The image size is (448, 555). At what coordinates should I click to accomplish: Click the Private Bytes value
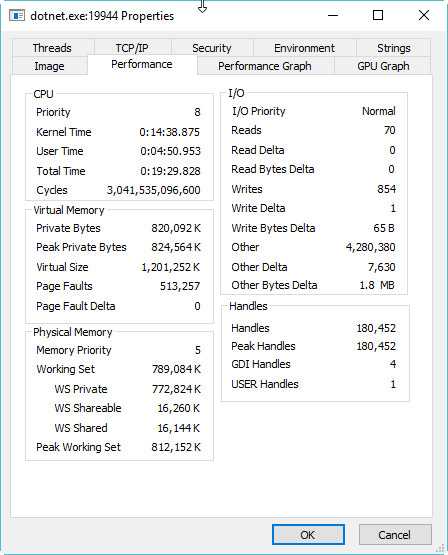coord(176,228)
